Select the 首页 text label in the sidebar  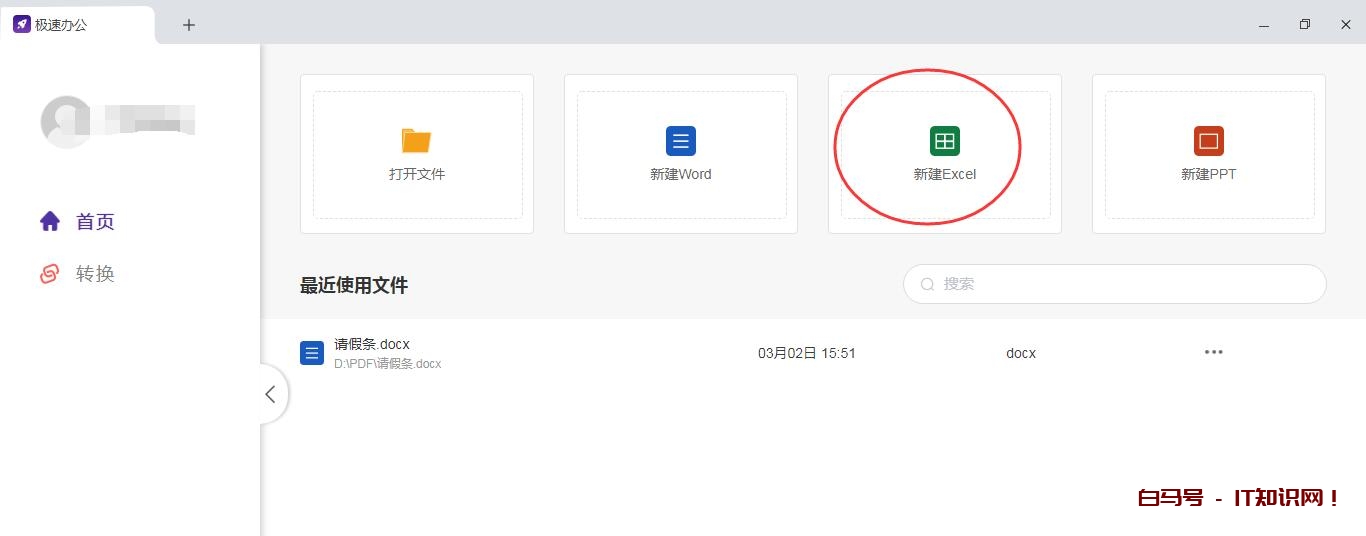point(96,222)
